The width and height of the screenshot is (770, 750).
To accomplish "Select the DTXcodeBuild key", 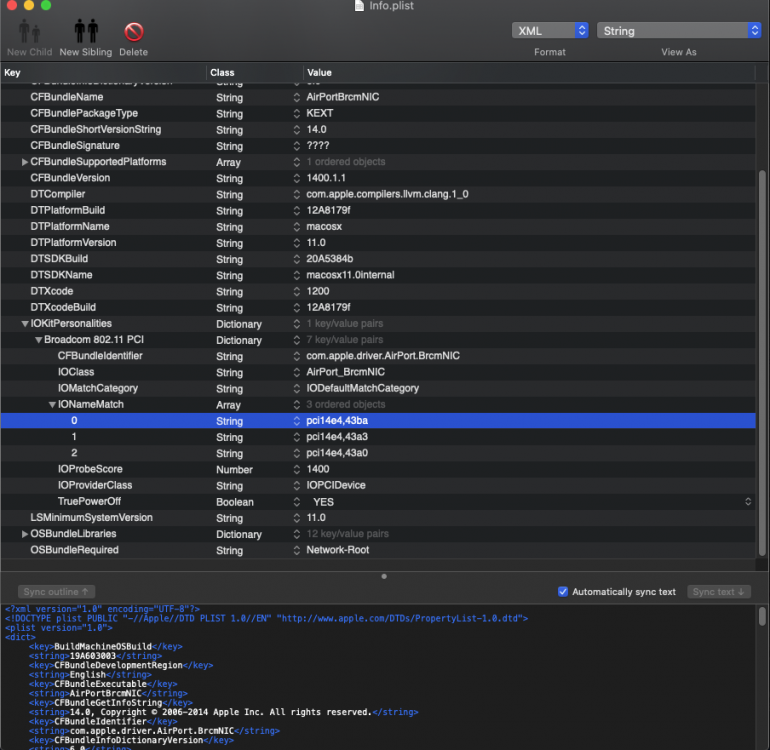I will [63, 307].
